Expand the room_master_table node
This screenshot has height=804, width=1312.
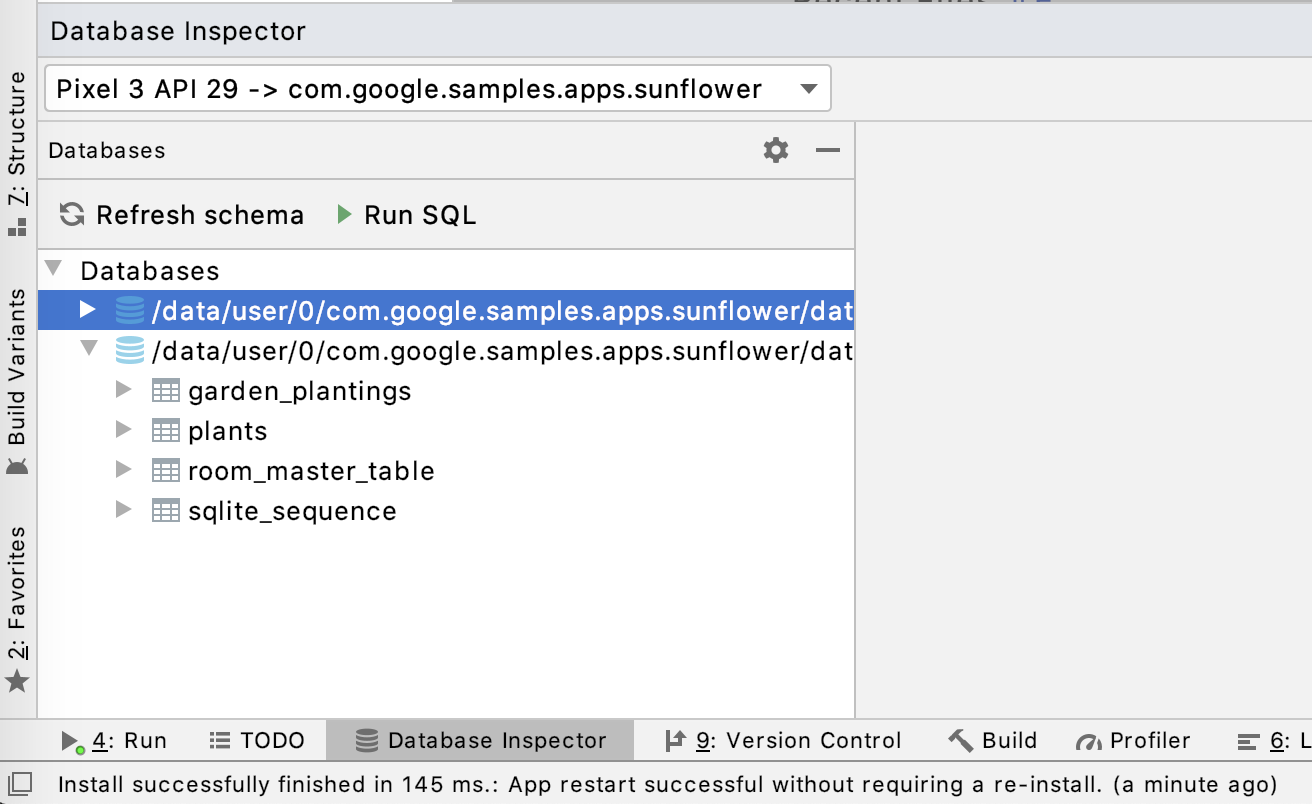pos(124,470)
